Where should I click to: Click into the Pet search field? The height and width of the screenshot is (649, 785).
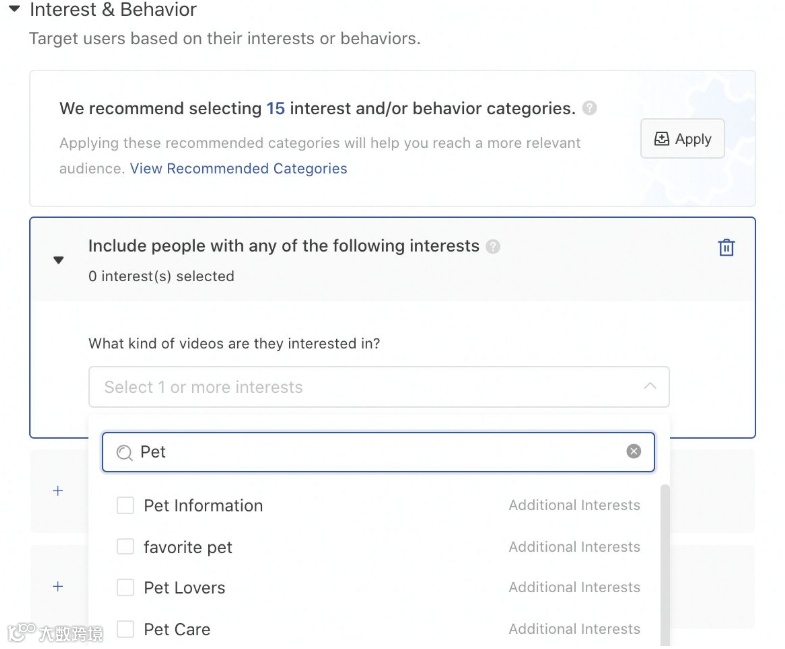[x=380, y=452]
